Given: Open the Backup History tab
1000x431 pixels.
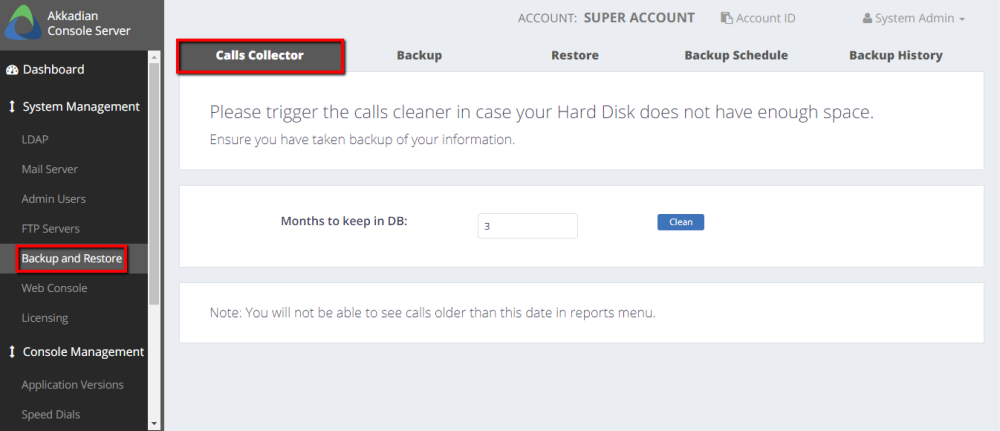Looking at the screenshot, I should tap(895, 55).
